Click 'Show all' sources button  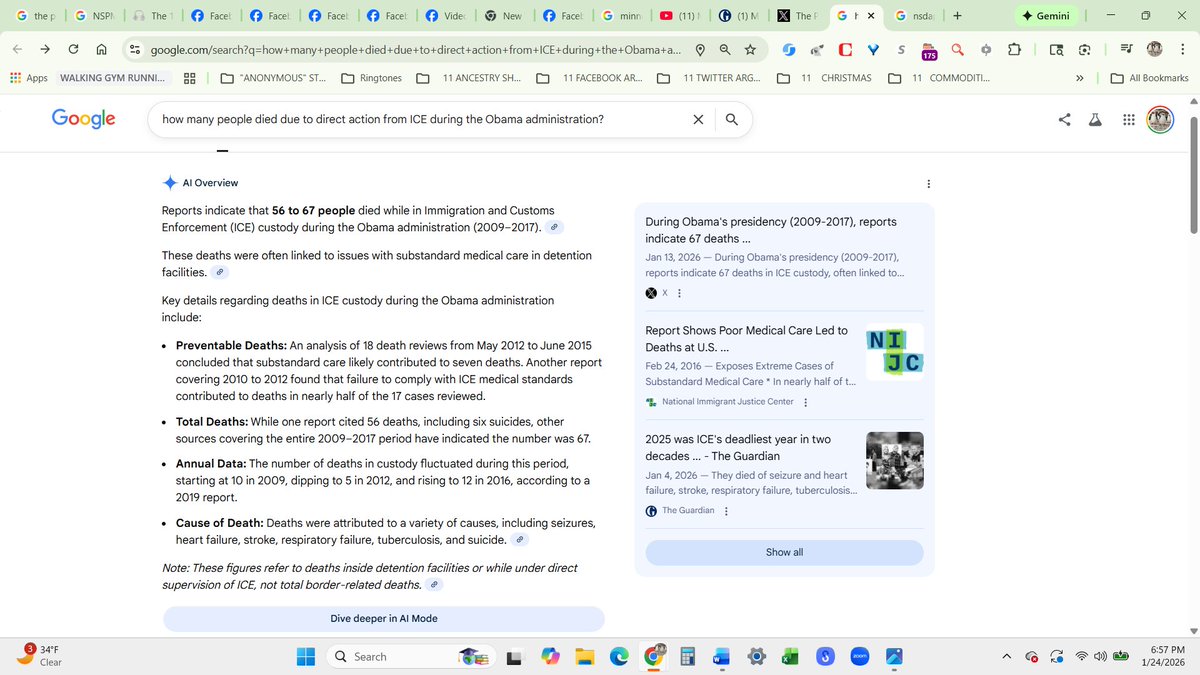point(784,552)
